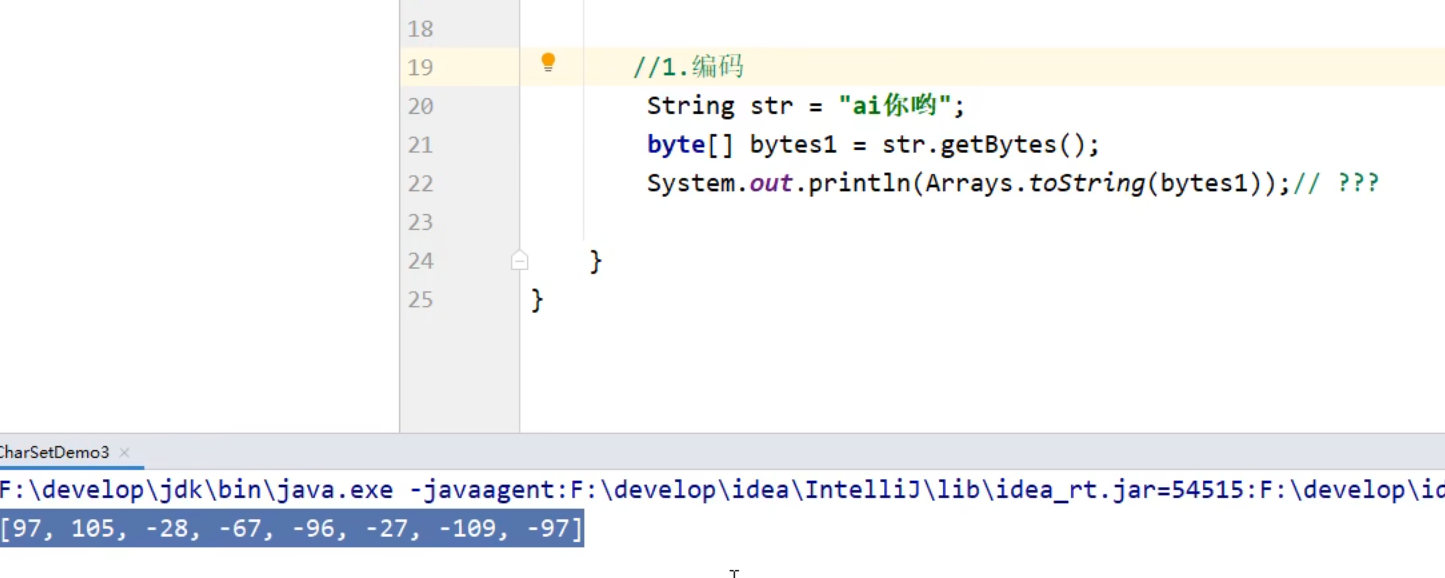1445x578 pixels.
Task: Click line number 22 in the gutter
Action: click(x=420, y=184)
